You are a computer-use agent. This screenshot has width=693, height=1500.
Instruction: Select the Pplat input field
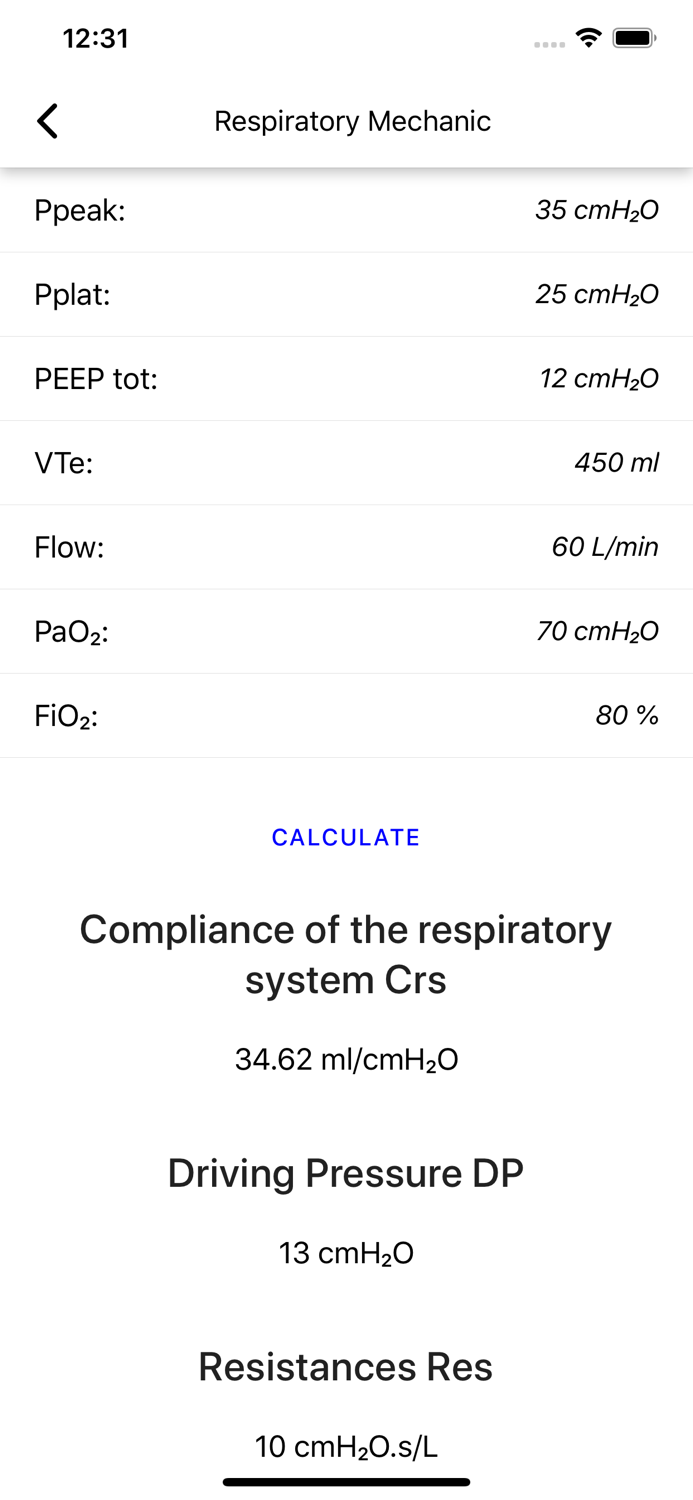(597, 294)
